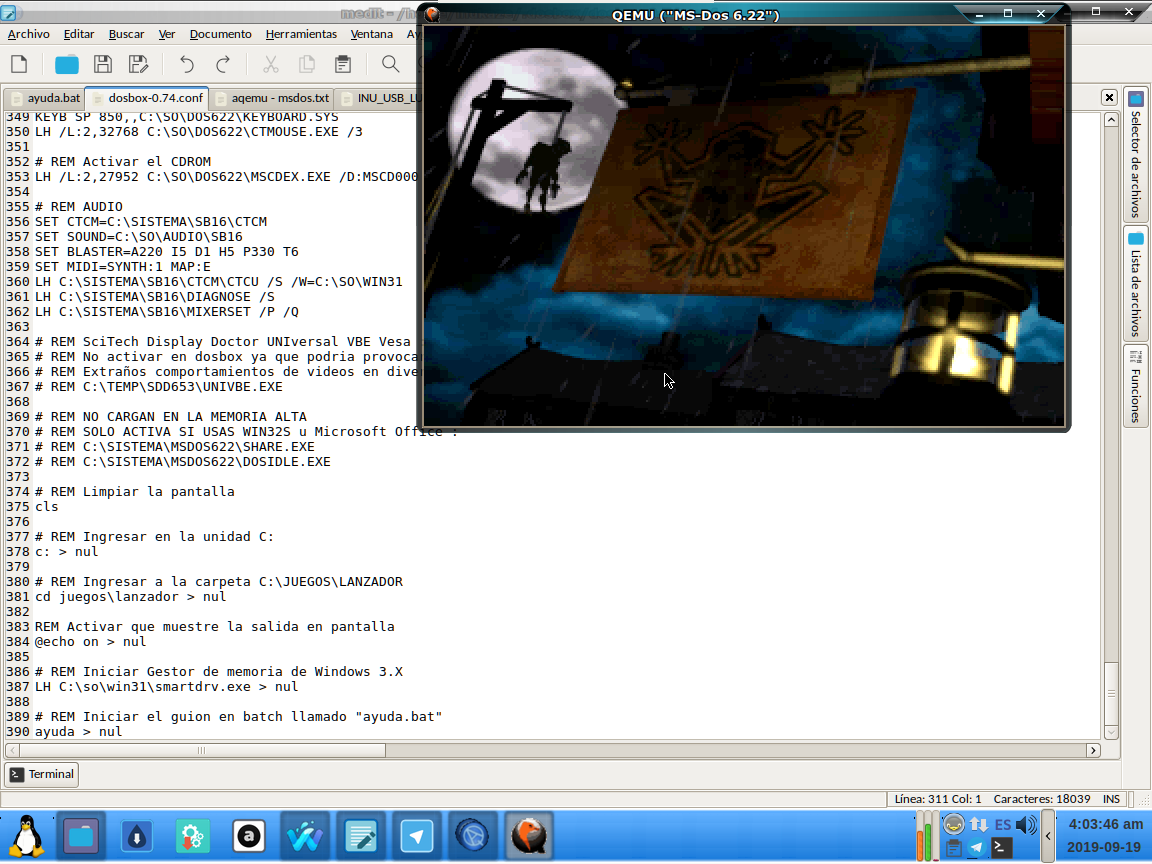The width and height of the screenshot is (1152, 864).
Task: Undo the last edit
Action: pyautogui.click(x=187, y=65)
